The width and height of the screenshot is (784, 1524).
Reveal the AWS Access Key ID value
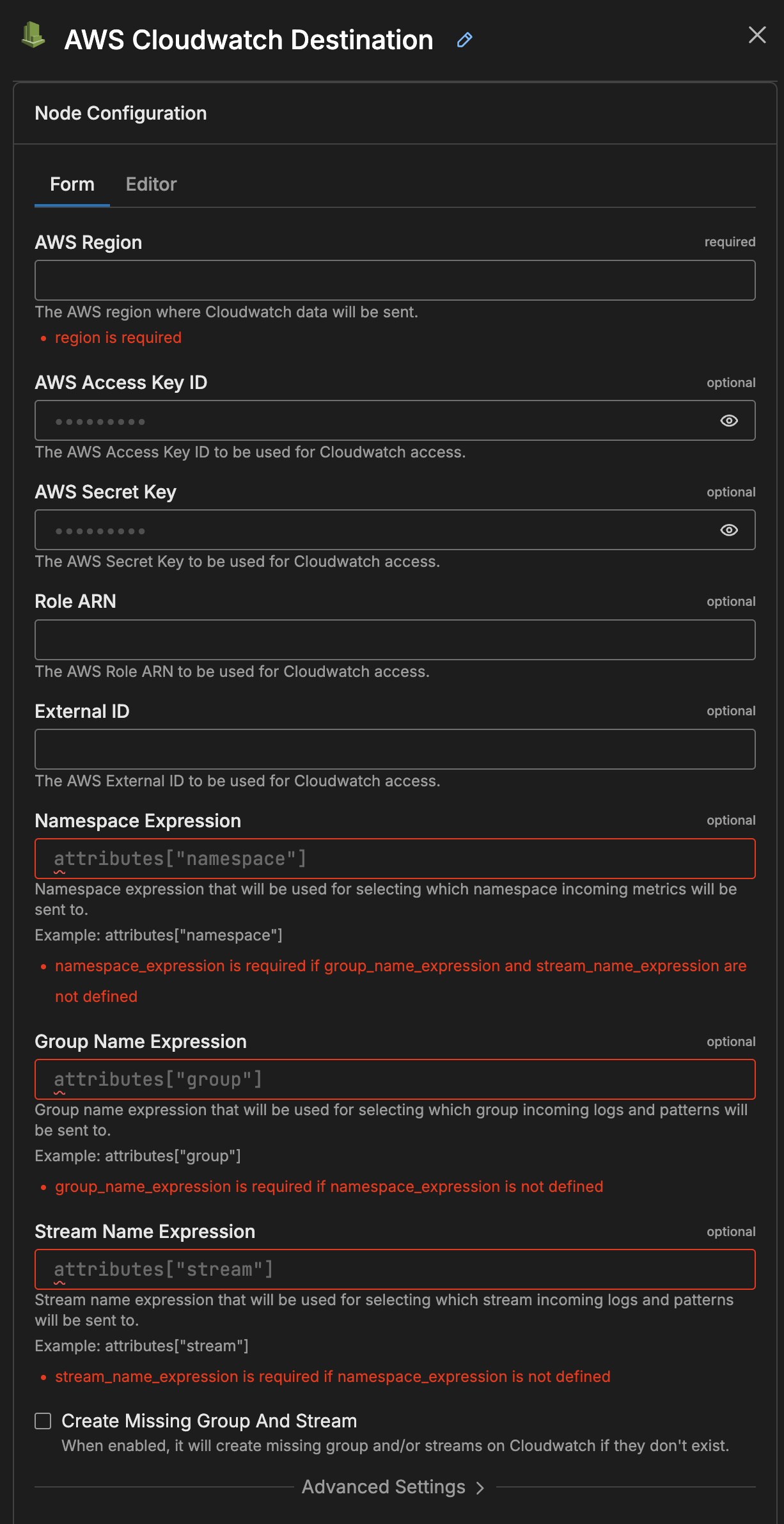tap(729, 421)
